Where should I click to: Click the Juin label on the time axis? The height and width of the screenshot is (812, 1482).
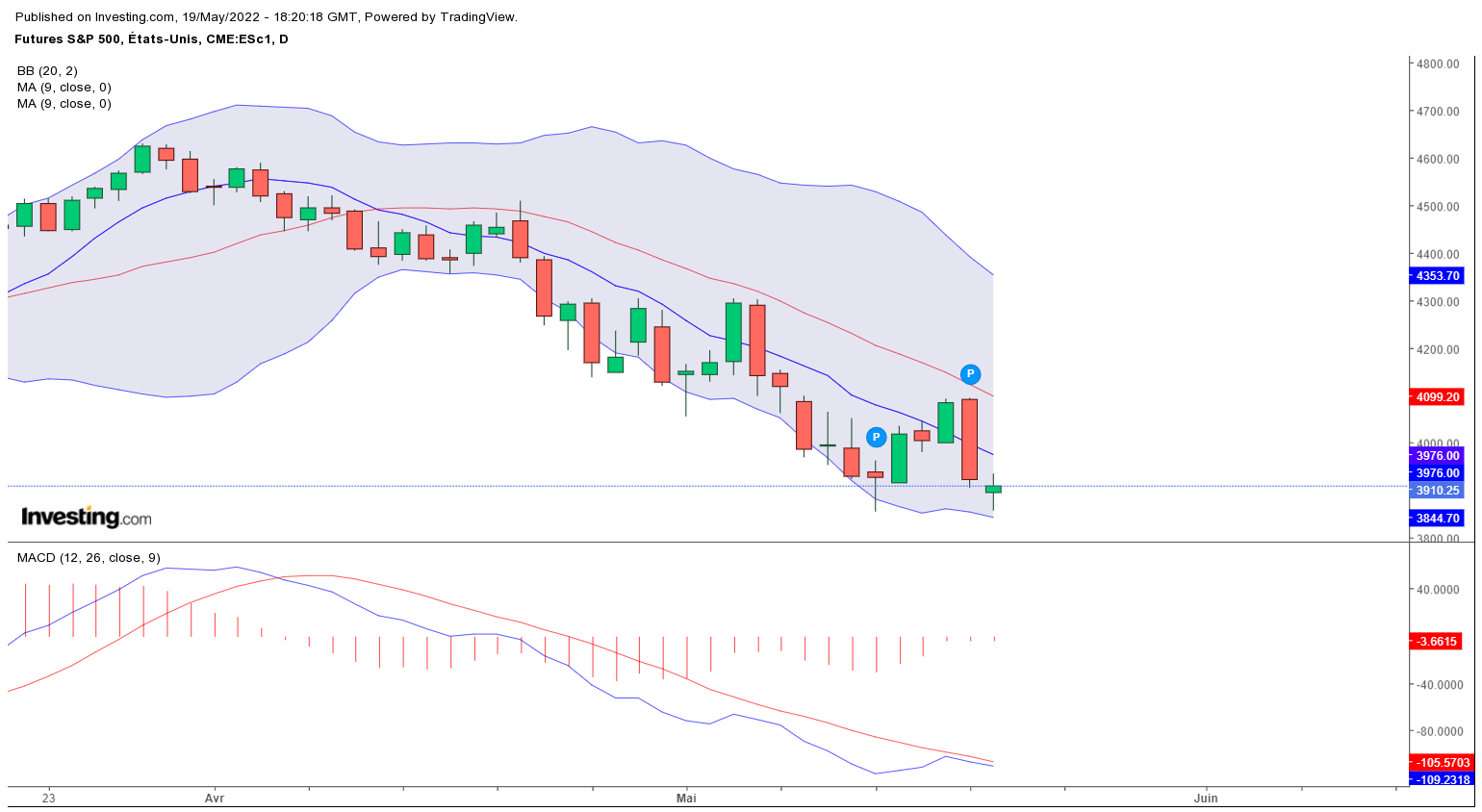coord(1206,799)
